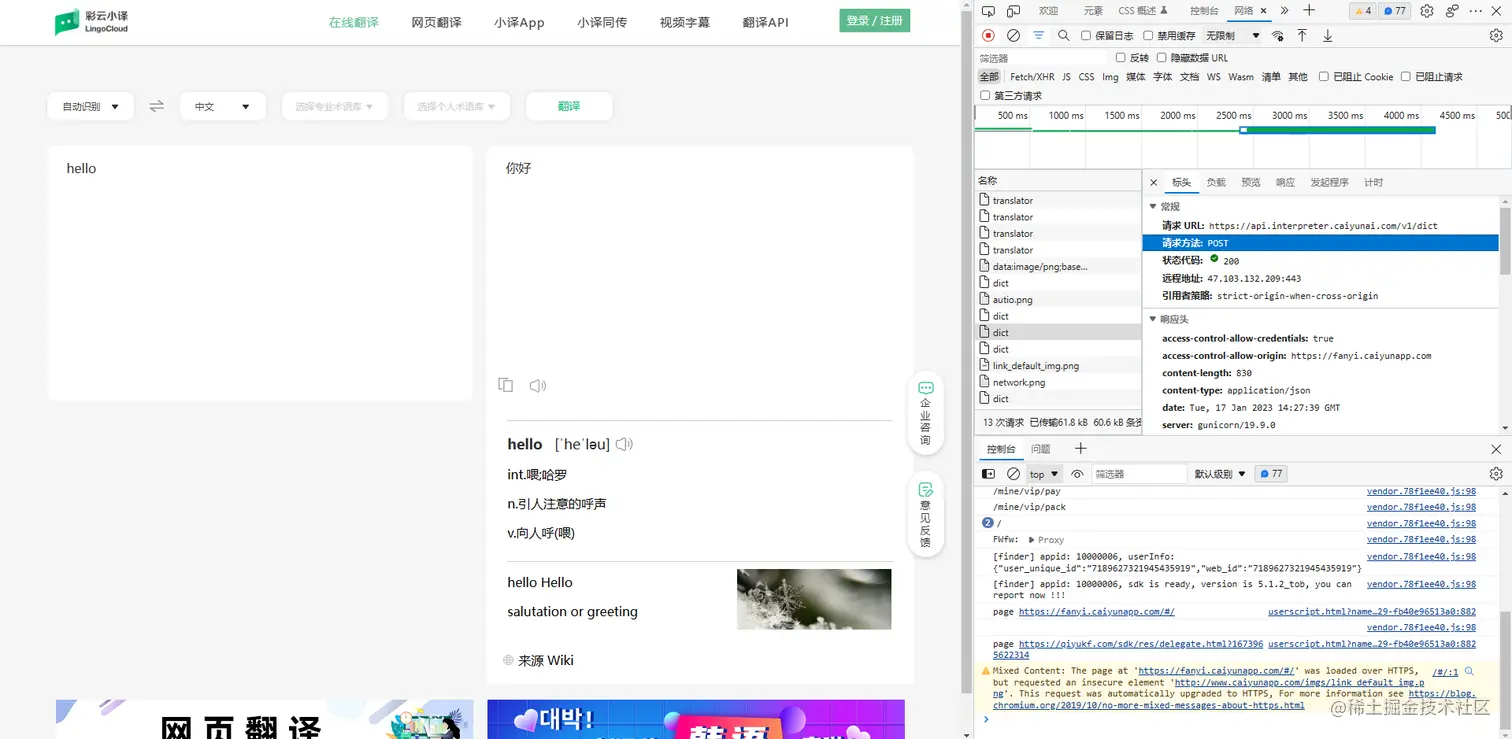Switch to the 负载 request tab

point(1216,182)
